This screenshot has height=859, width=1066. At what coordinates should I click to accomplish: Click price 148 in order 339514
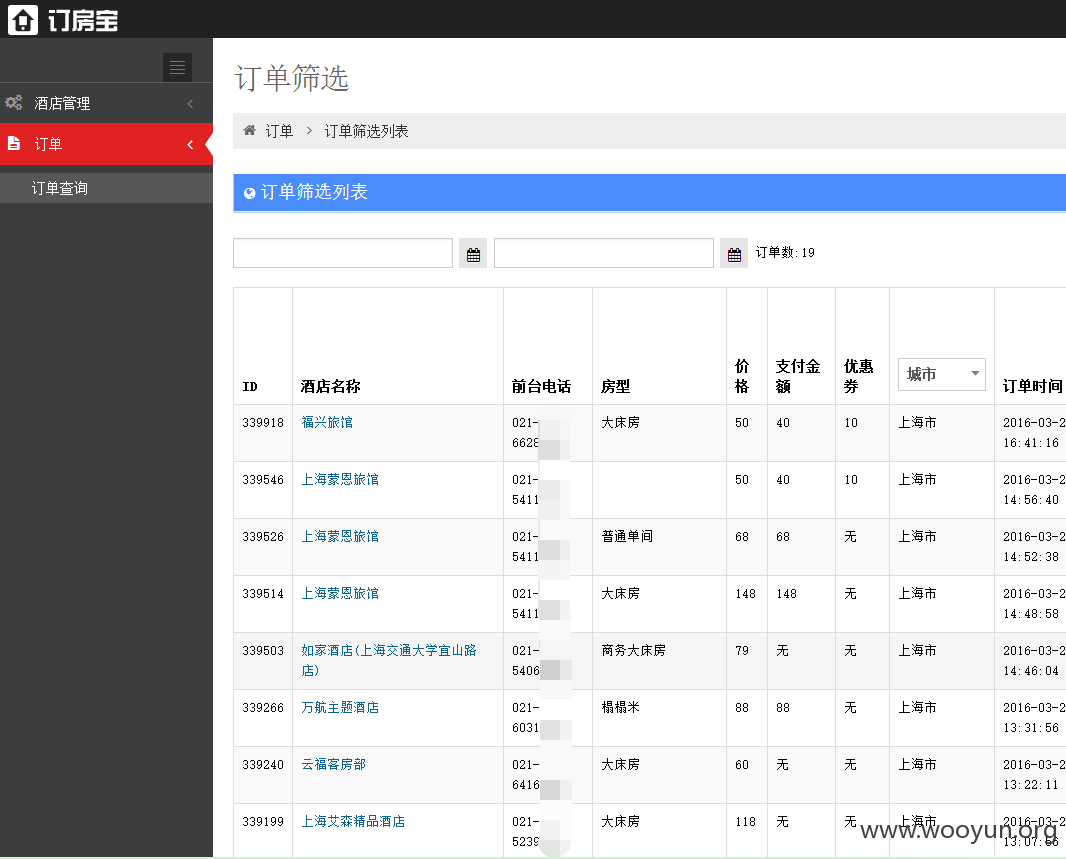coord(745,594)
